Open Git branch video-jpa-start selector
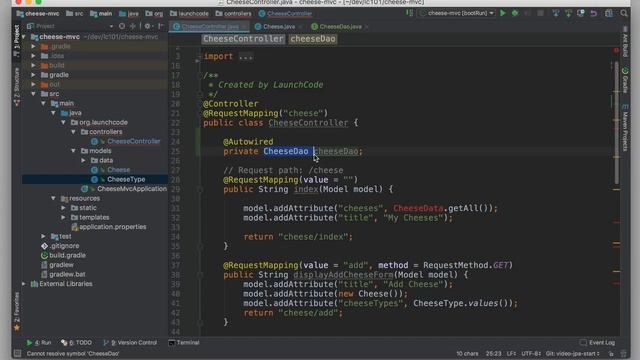 572,354
